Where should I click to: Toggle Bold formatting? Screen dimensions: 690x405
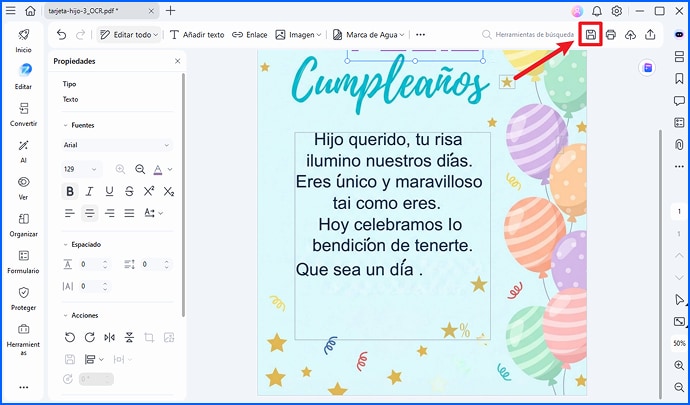tap(70, 191)
